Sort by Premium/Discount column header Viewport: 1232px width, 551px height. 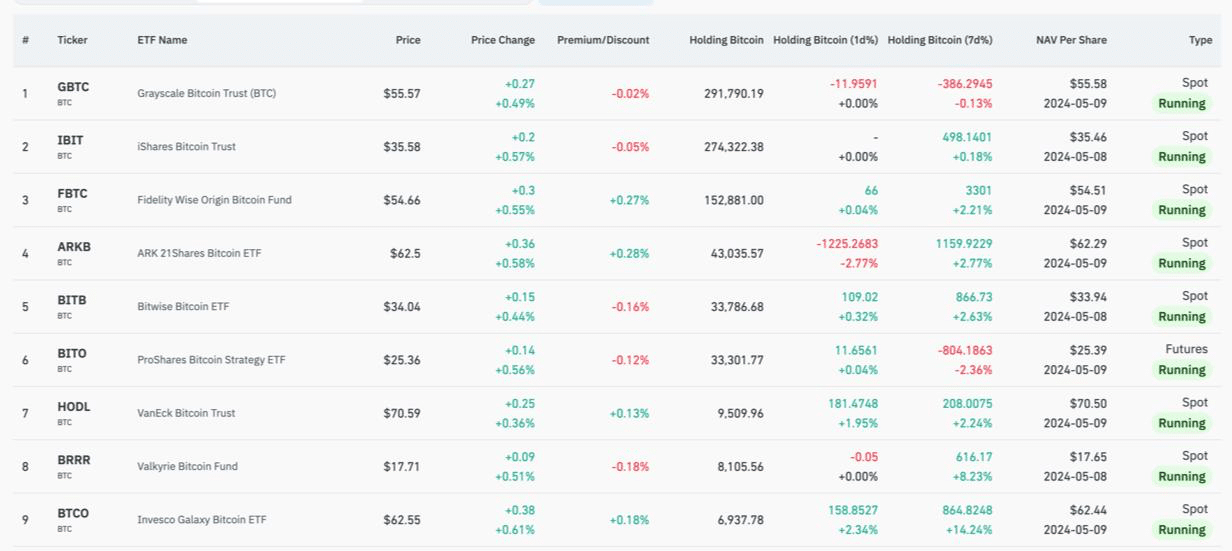[x=603, y=40]
